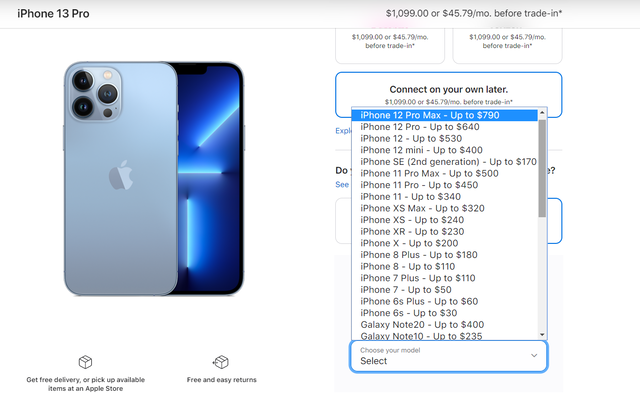
Task: Choose iPhone 12 Pro - Up to $640
Action: (x=444, y=127)
